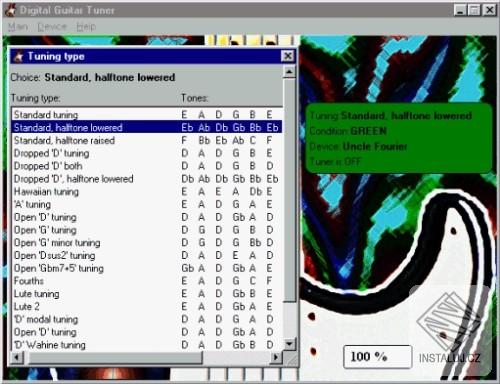Select "Open 'G' tuning" row
Viewport: 500px width, 385px height.
[147, 230]
